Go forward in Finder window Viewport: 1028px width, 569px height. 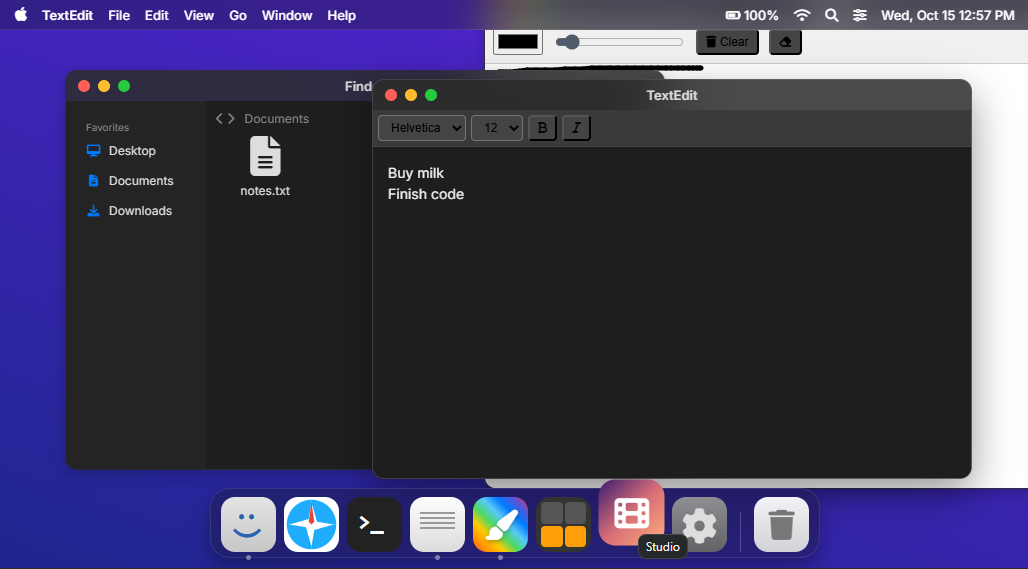point(231,119)
